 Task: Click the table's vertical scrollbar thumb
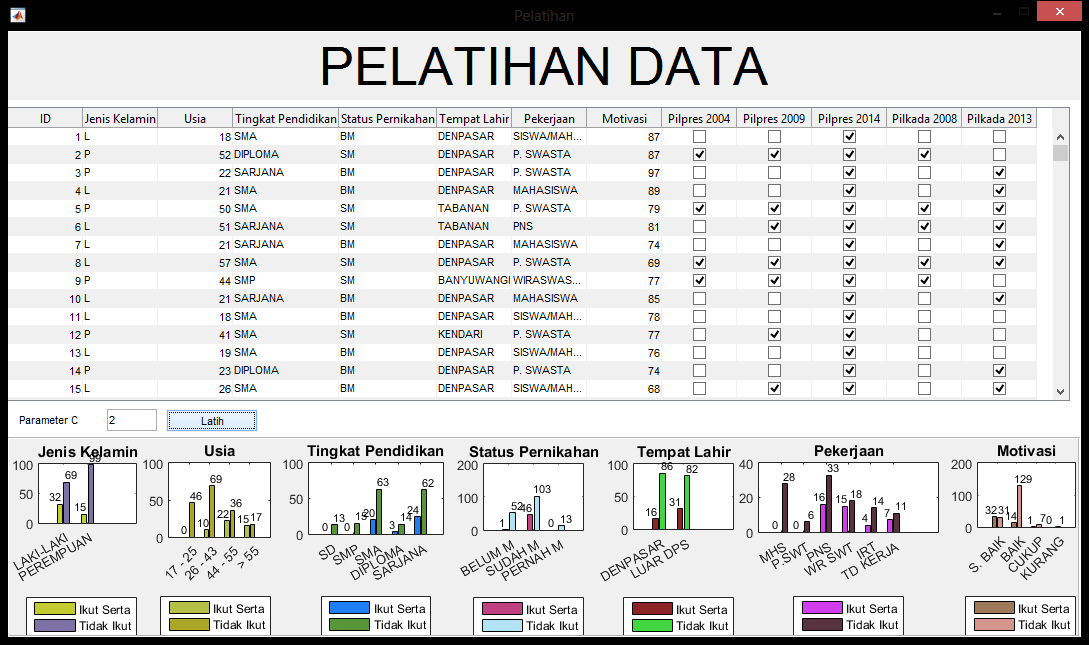(1060, 152)
